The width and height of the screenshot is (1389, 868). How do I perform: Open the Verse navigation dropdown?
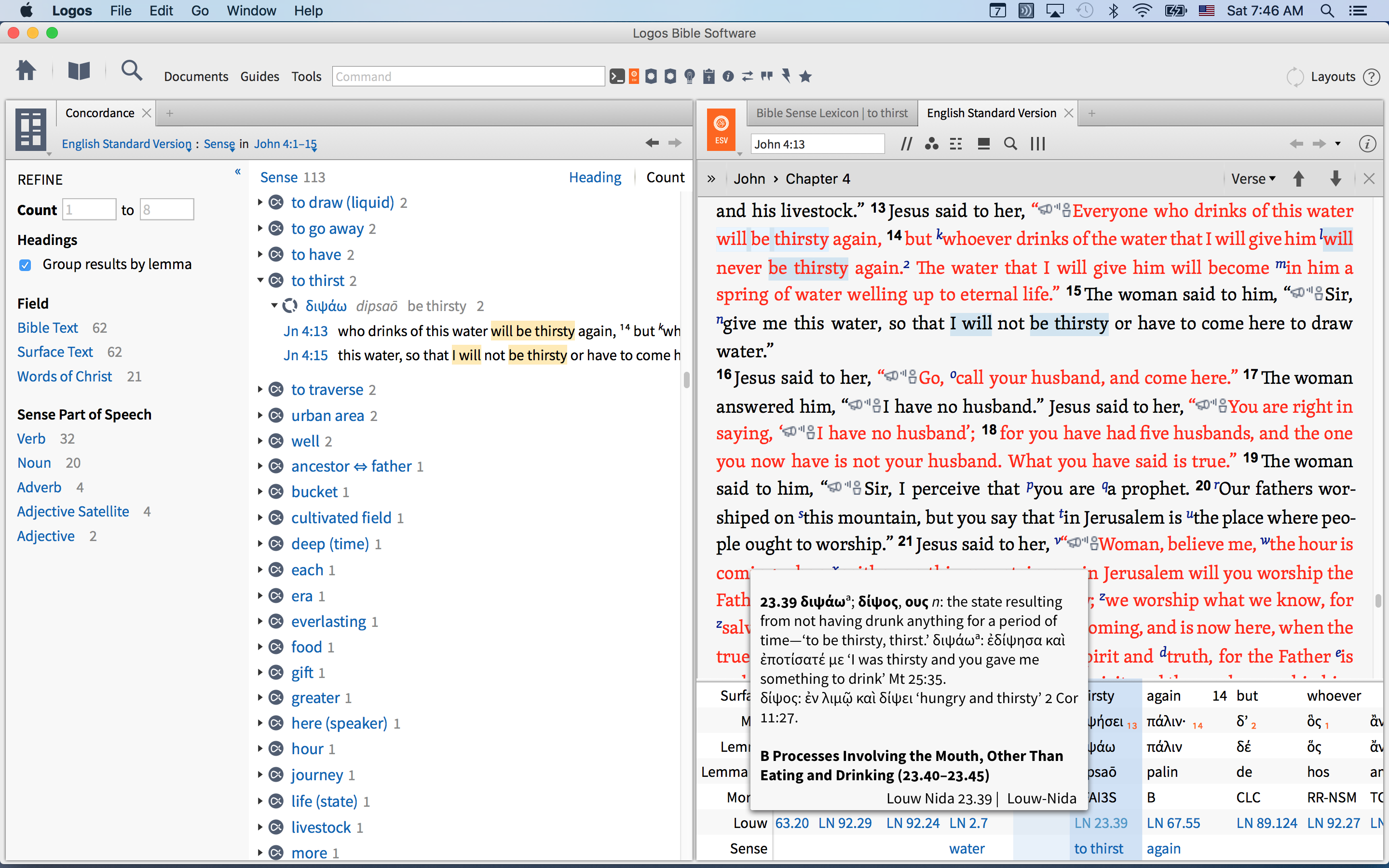point(1253,178)
